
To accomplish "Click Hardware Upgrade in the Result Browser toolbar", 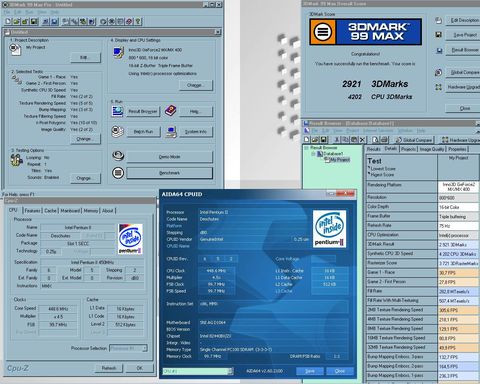I will pyautogui.click(x=461, y=140).
